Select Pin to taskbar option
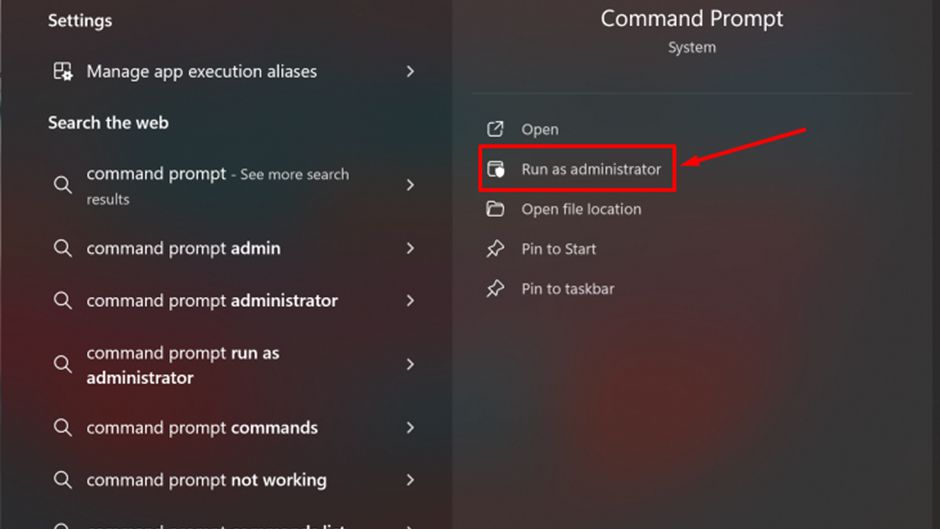Screen dimensions: 940x529 (x=567, y=289)
